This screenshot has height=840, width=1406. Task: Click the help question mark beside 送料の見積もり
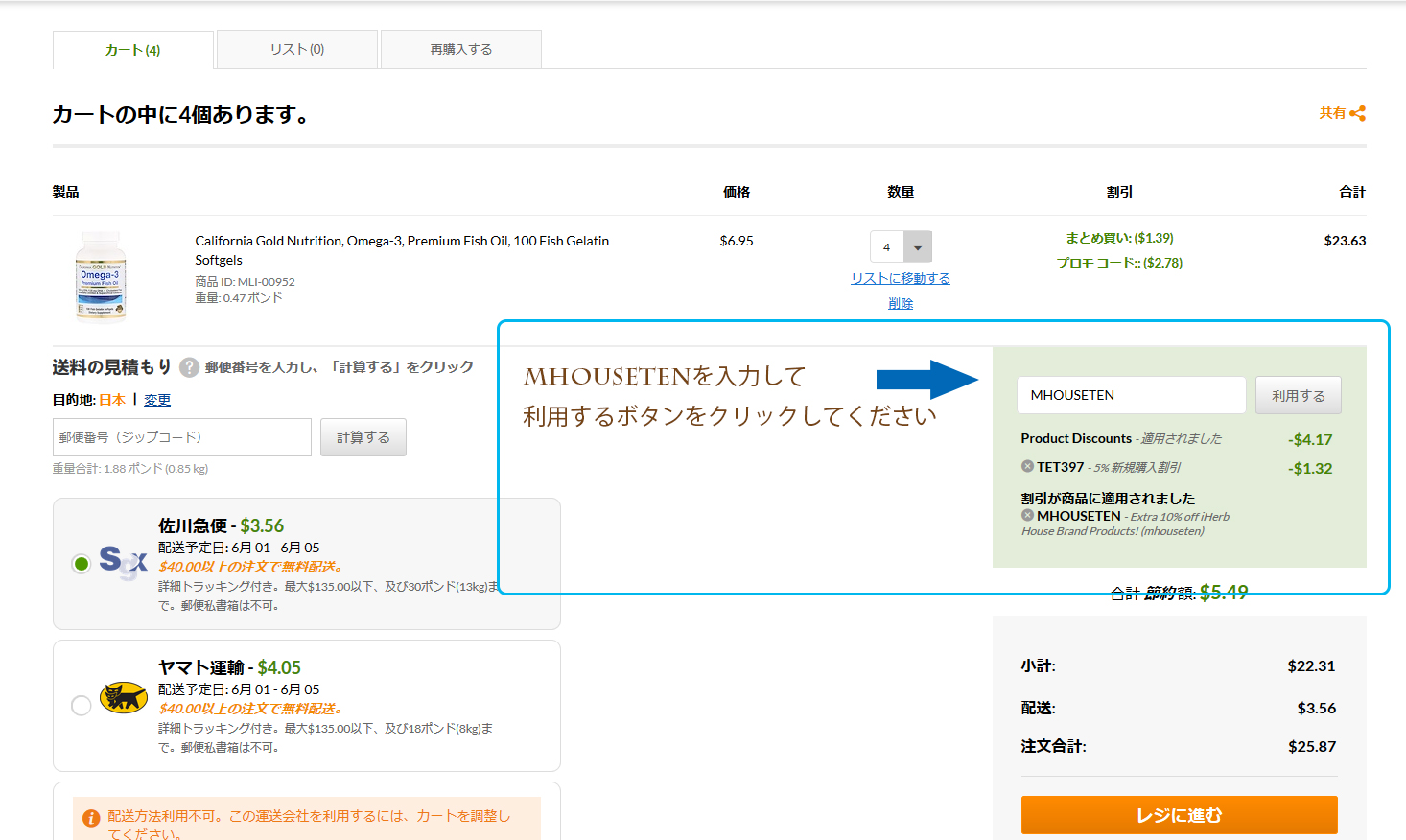tap(190, 367)
